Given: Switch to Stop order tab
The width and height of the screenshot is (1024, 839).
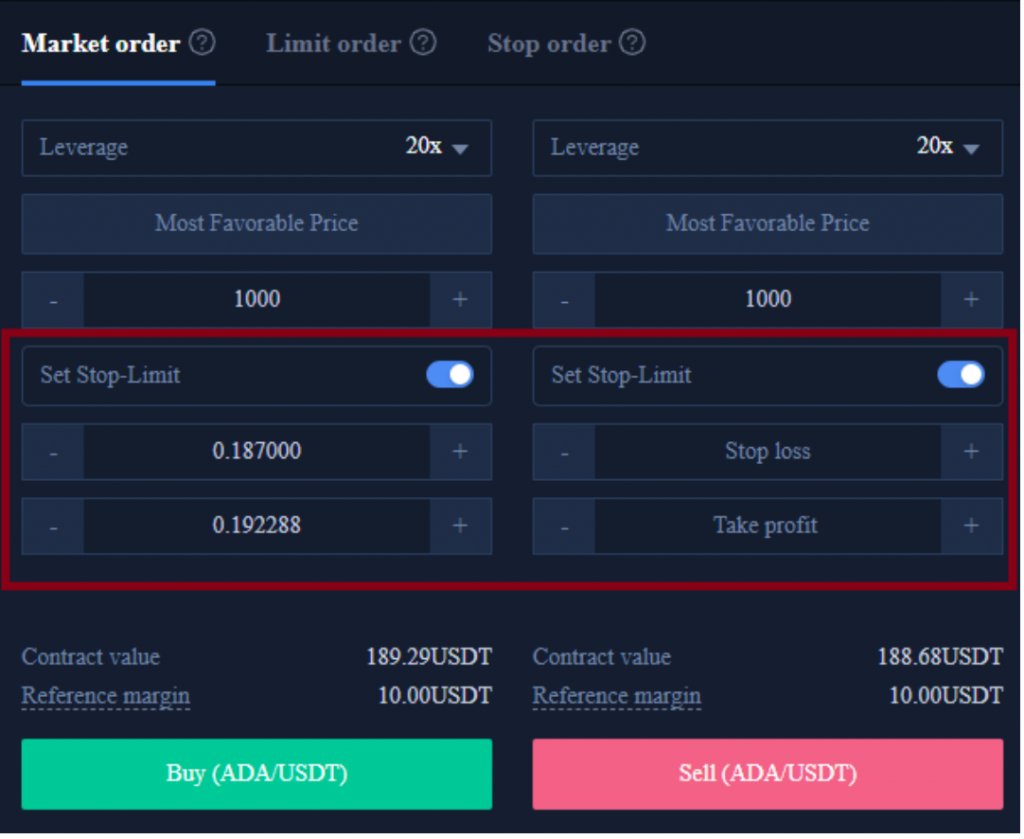Looking at the screenshot, I should [549, 44].
